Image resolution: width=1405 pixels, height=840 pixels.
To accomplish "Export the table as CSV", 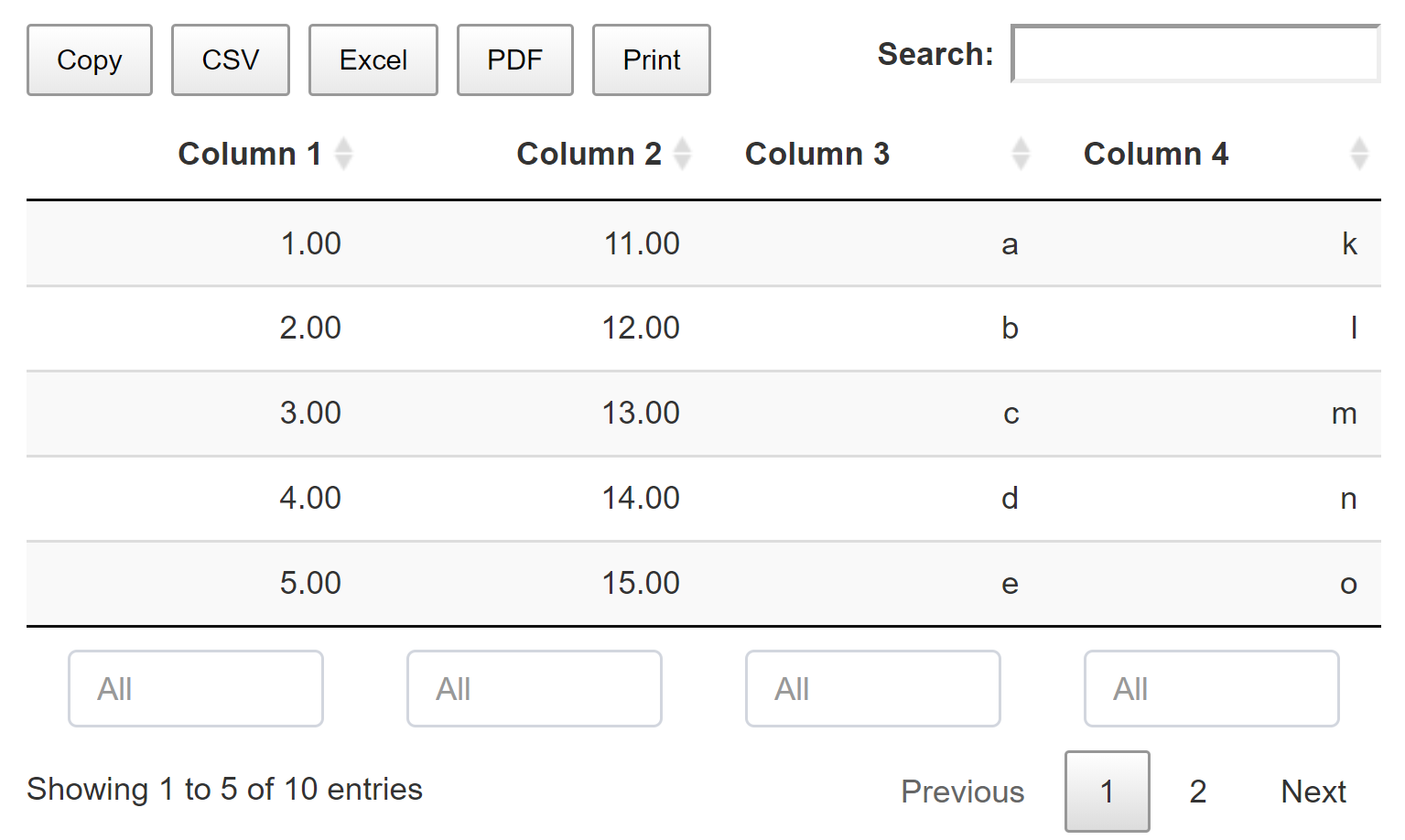I will click(x=230, y=59).
